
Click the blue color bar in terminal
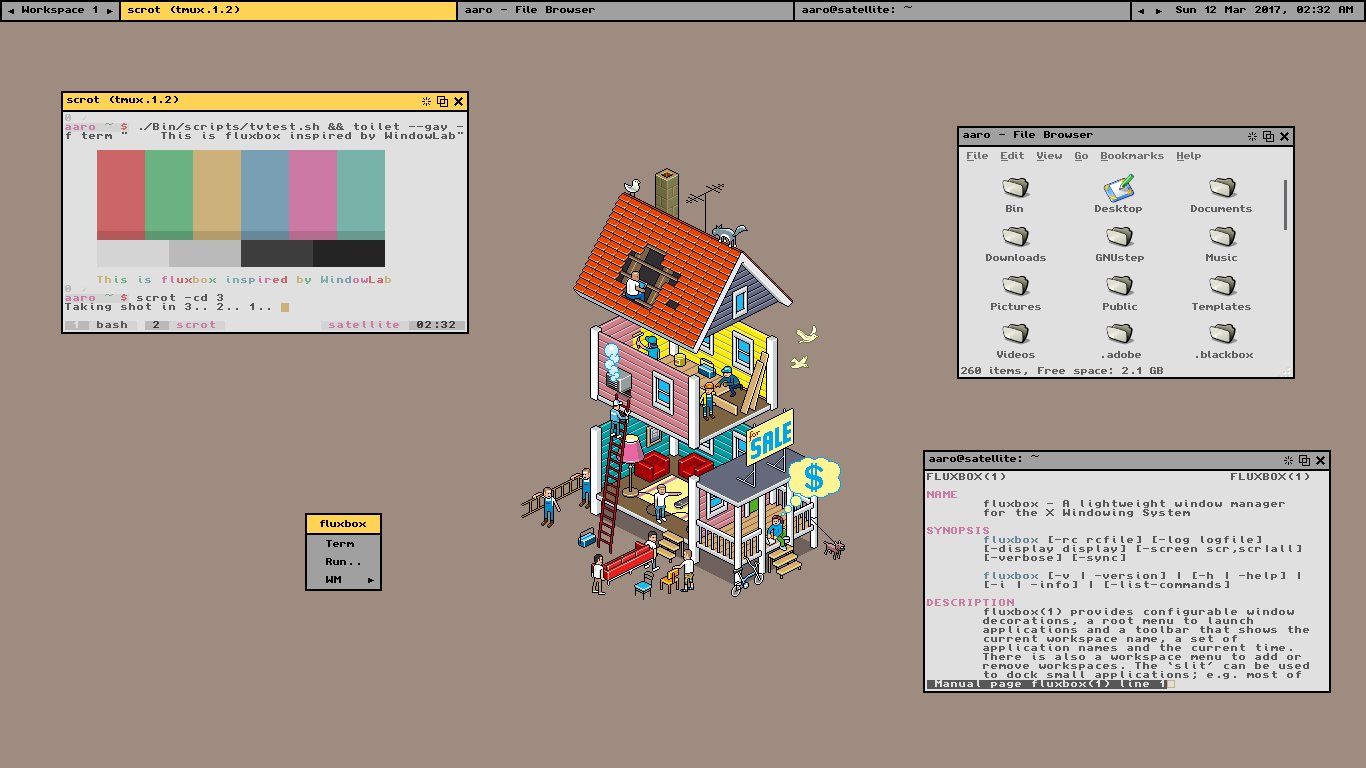(265, 195)
